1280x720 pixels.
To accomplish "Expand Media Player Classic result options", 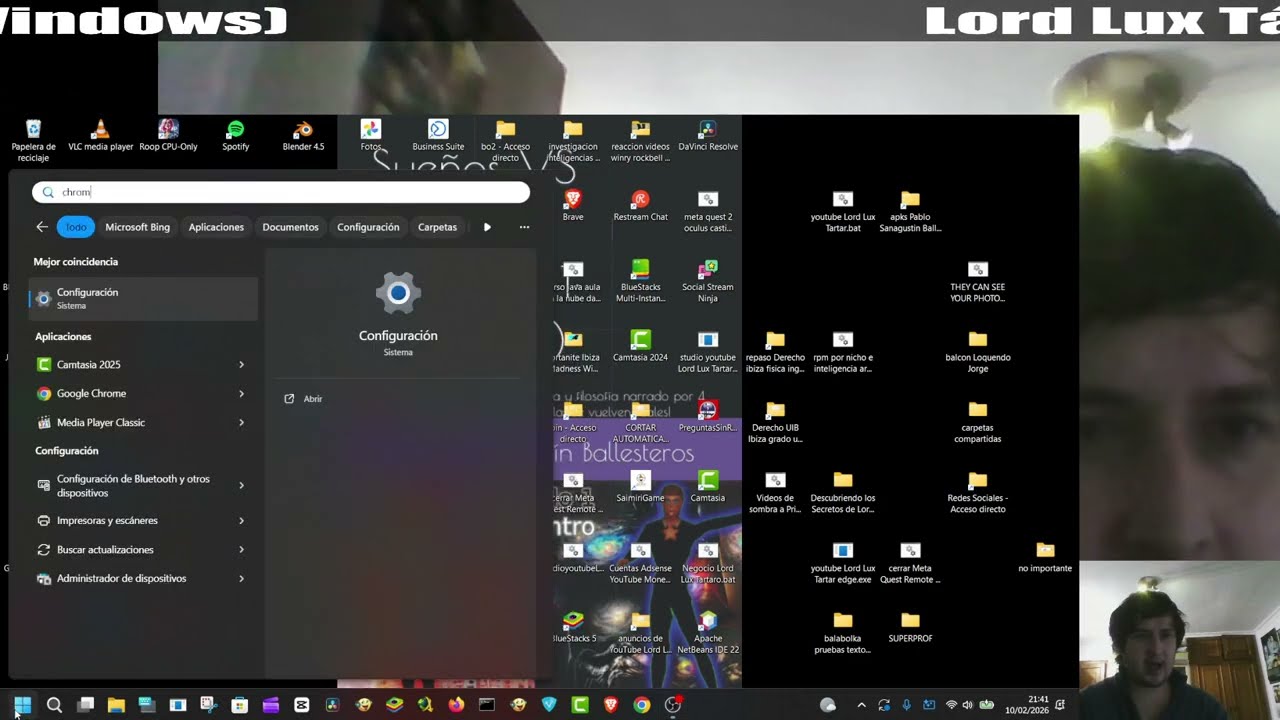I will point(241,423).
